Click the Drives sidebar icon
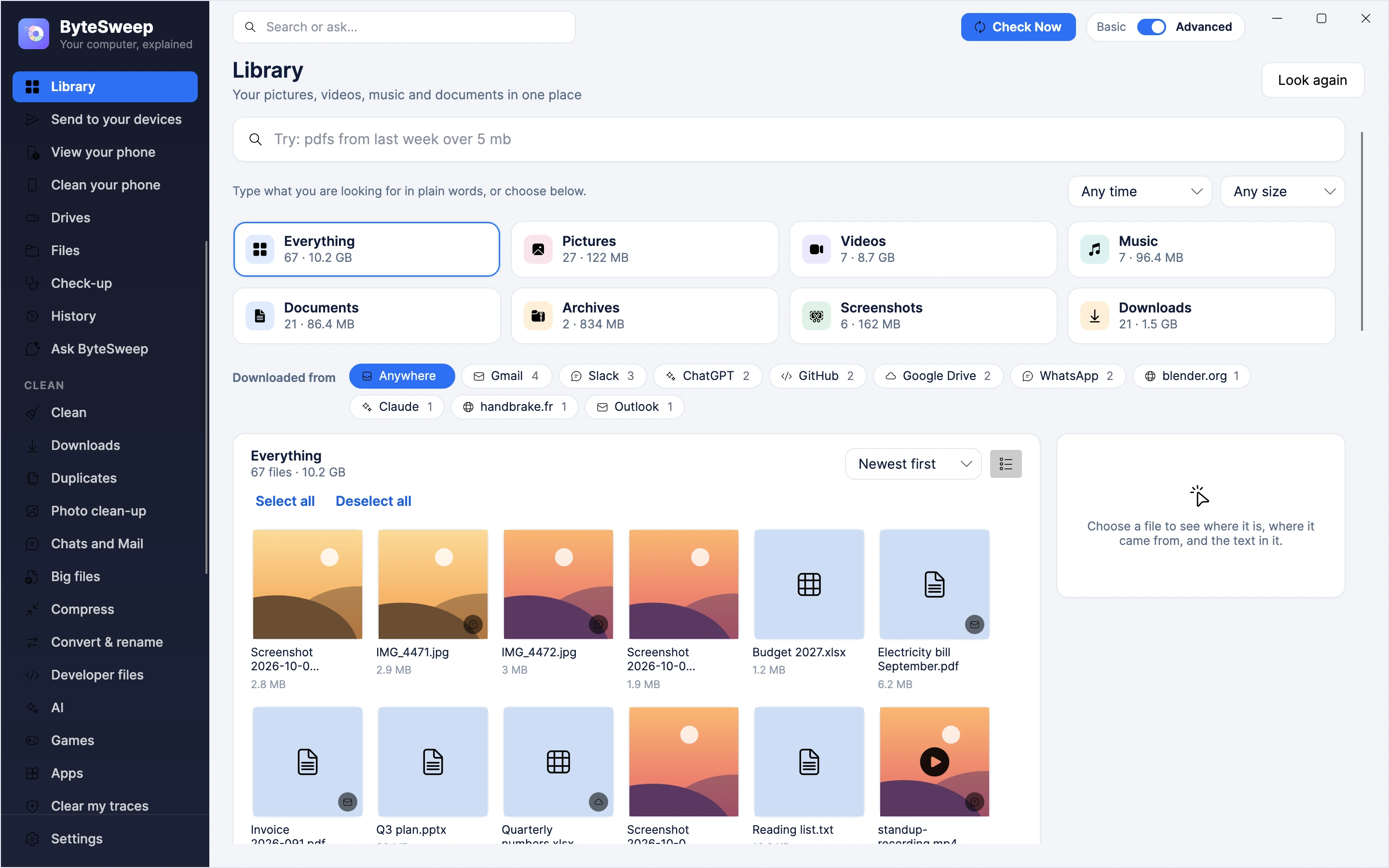1389x868 pixels. [x=32, y=217]
